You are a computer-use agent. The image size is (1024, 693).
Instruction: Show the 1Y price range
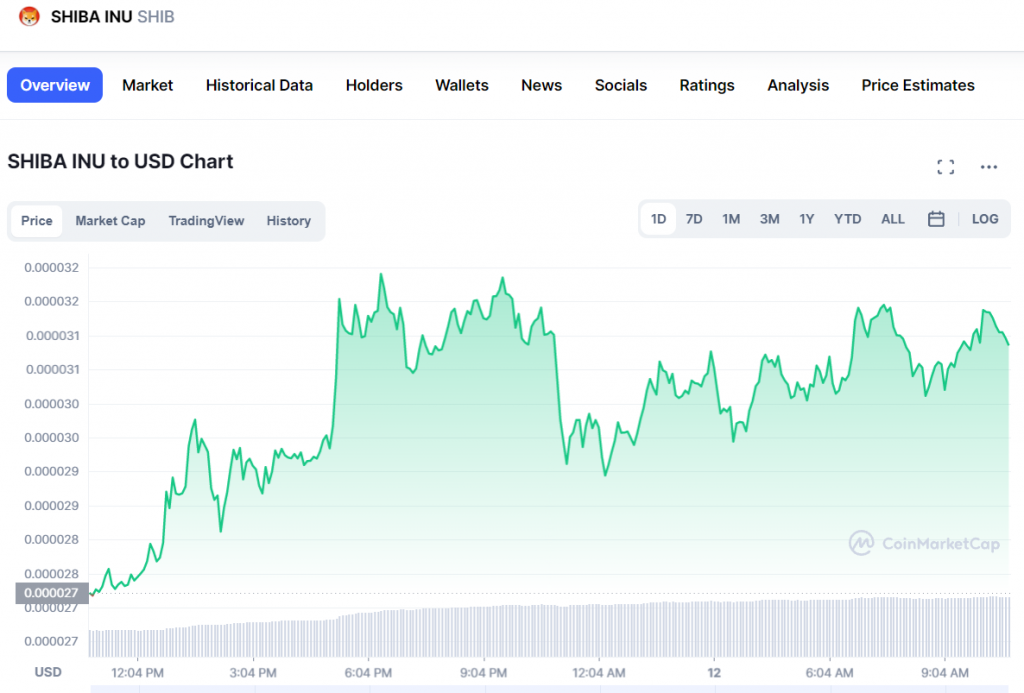click(806, 219)
